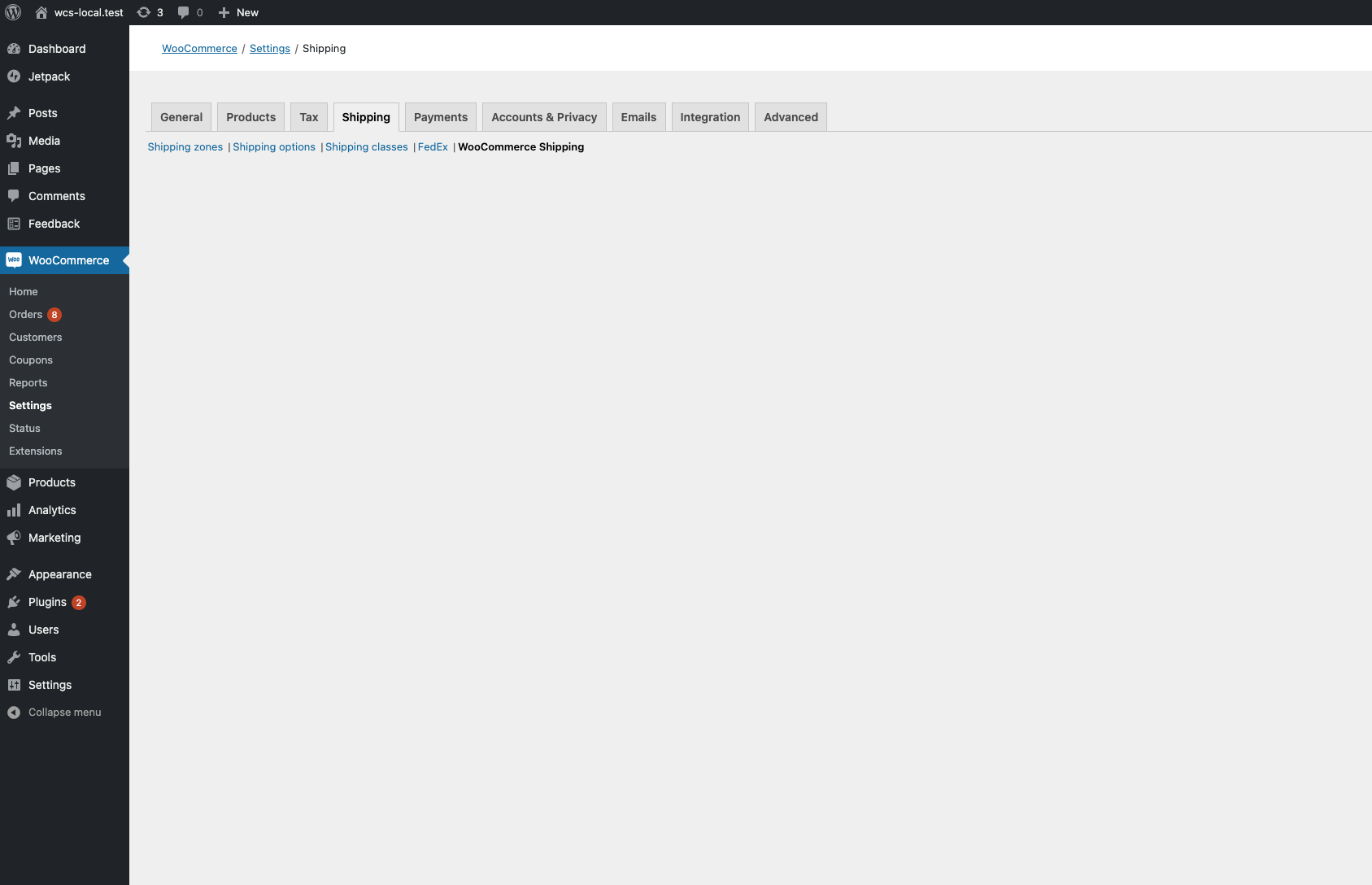Select the Analytics chart icon
1372x885 pixels.
(x=15, y=510)
